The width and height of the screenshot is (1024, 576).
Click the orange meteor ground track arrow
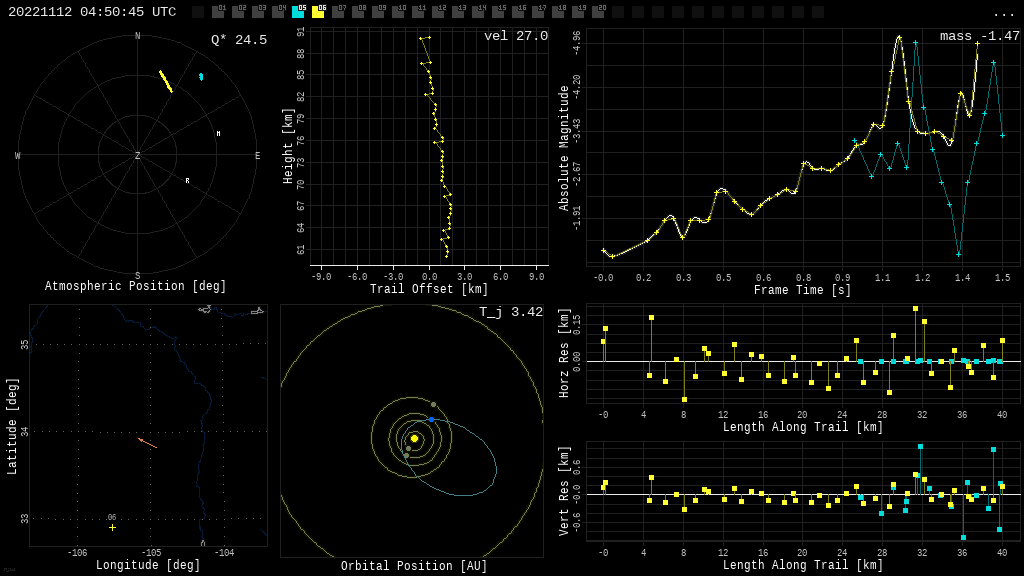tap(147, 442)
